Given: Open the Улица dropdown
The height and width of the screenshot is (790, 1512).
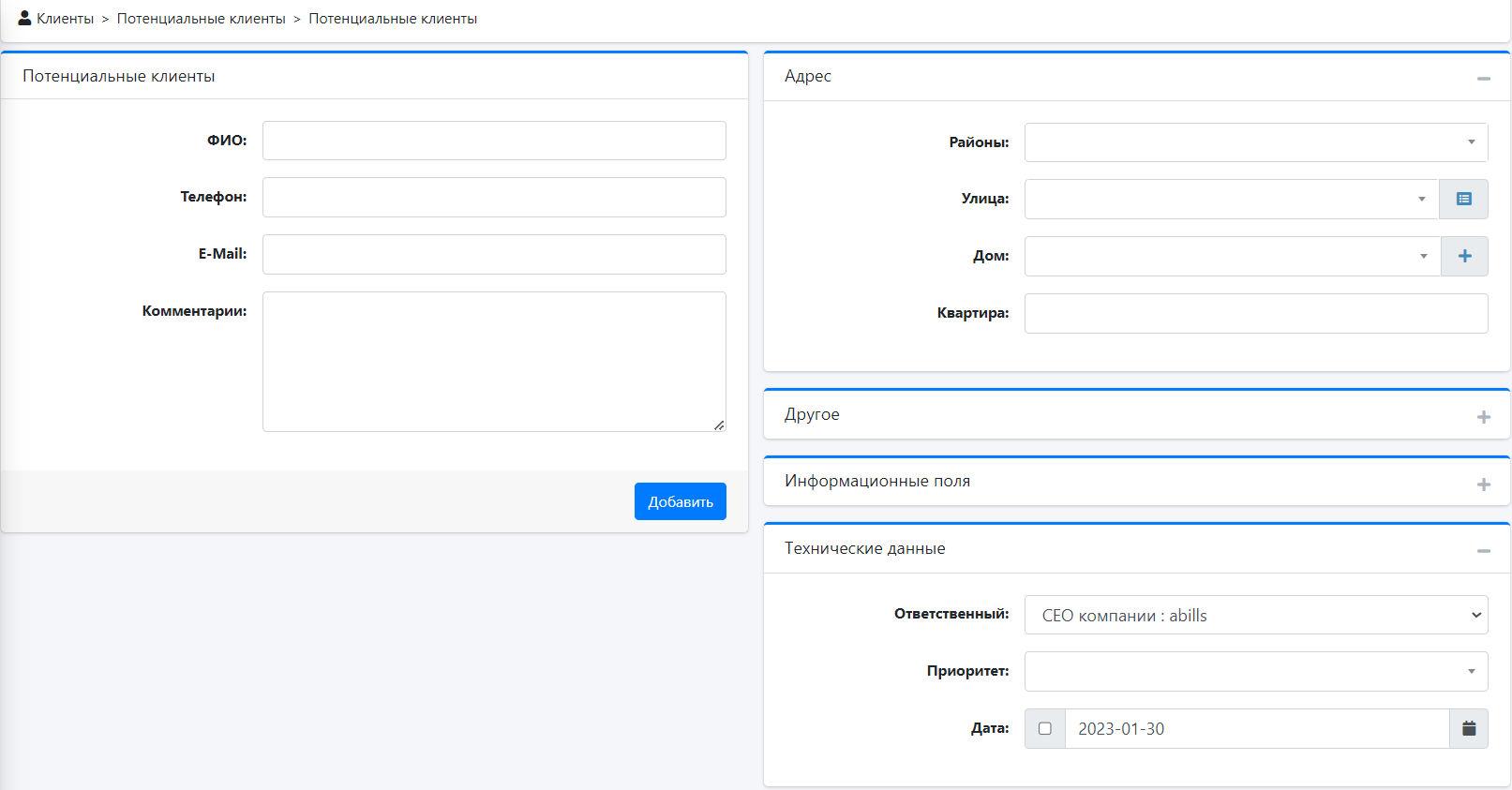Looking at the screenshot, I should click(x=1231, y=199).
